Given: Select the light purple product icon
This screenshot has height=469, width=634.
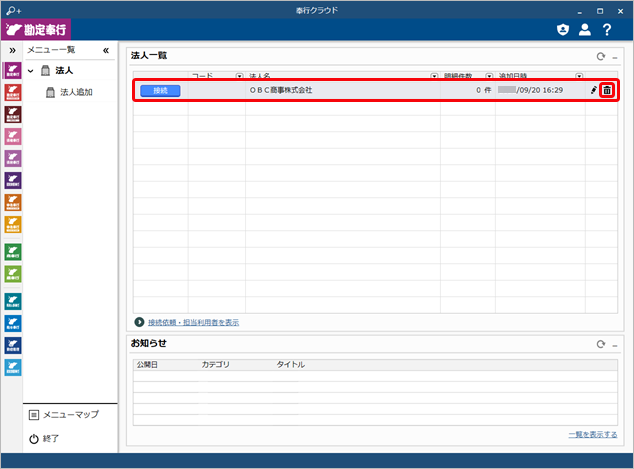Looking at the screenshot, I should (x=13, y=158).
